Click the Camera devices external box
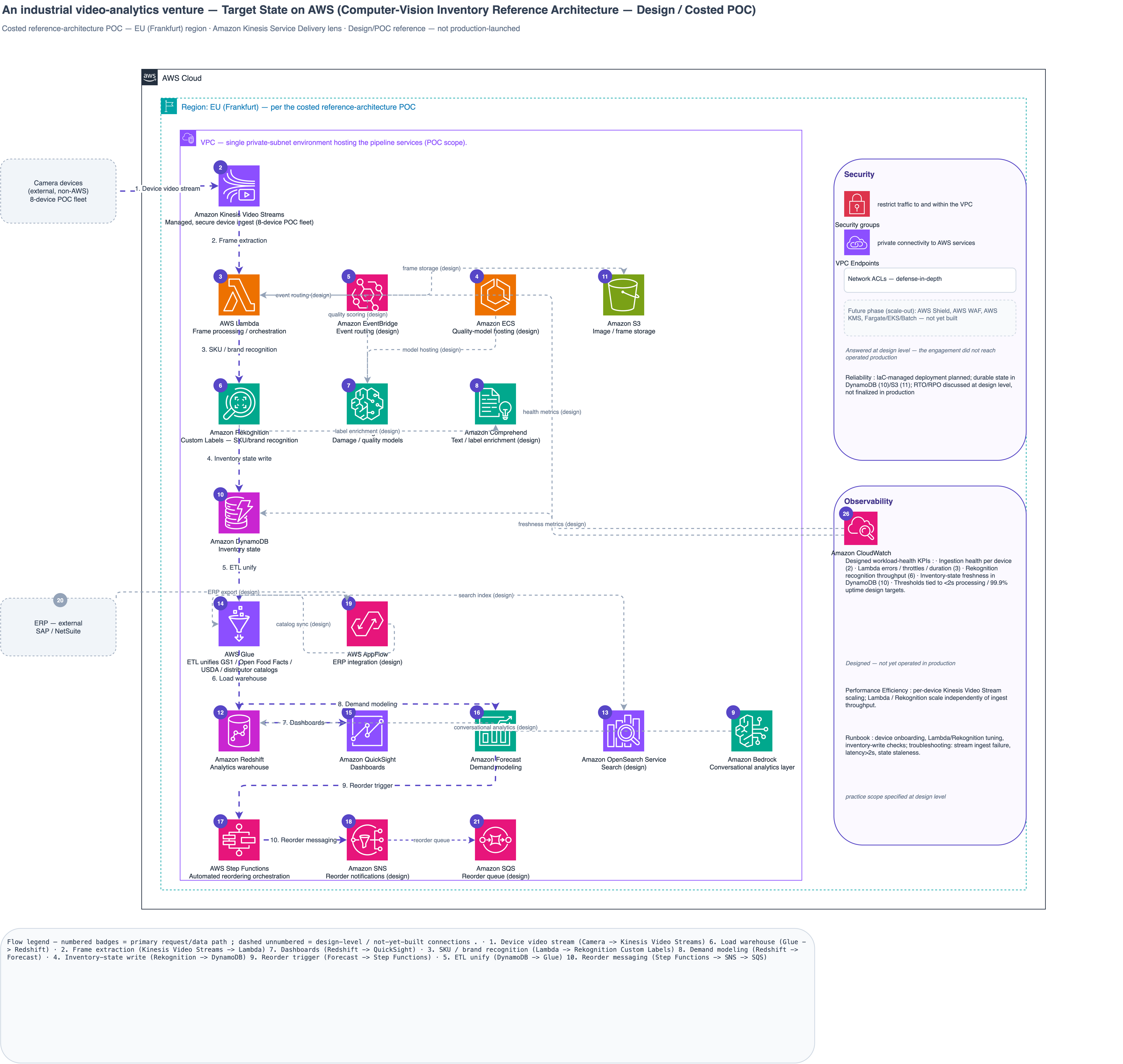1123x1064 pixels. coord(58,190)
